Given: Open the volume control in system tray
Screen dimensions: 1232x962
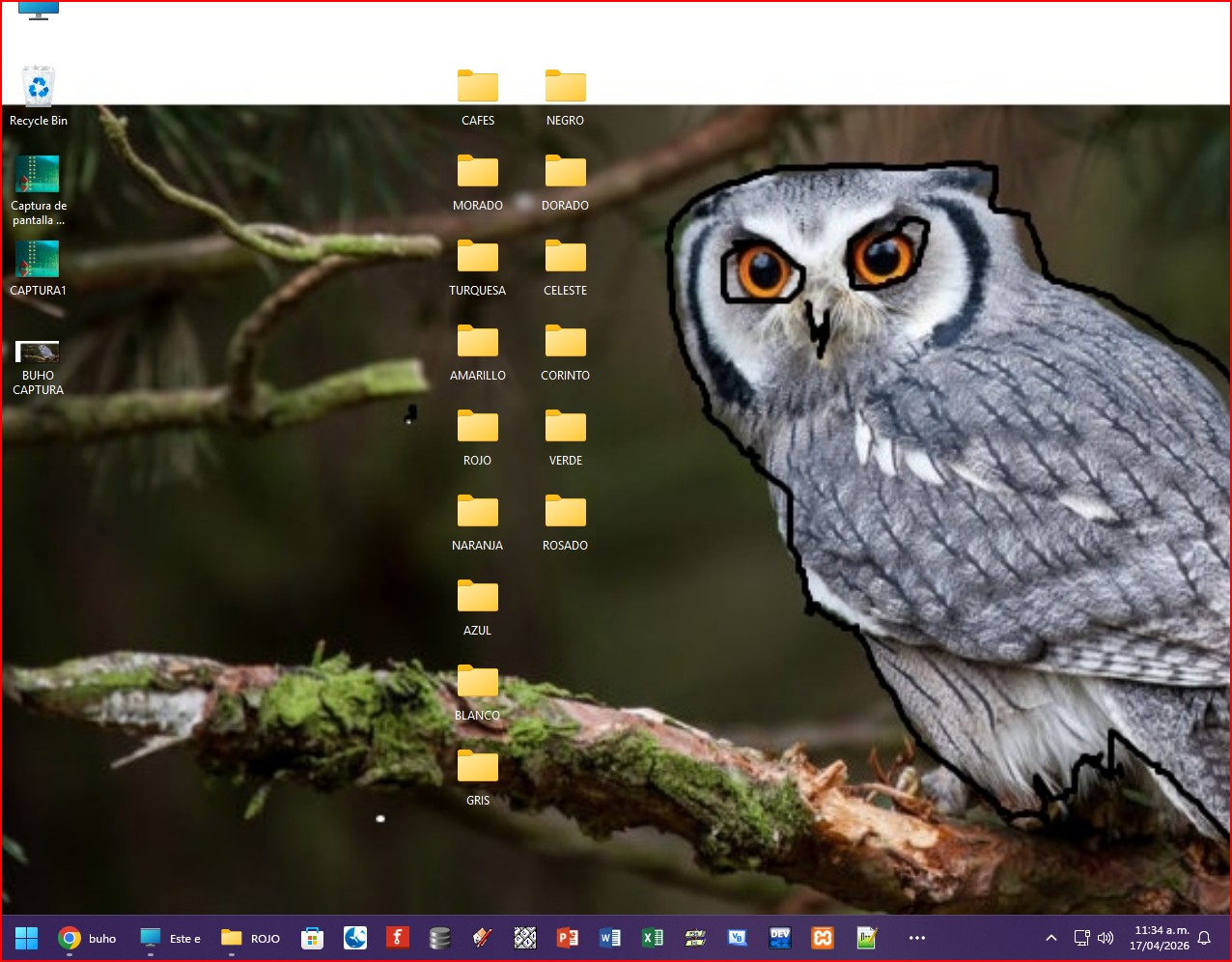Looking at the screenshot, I should click(x=1106, y=938).
